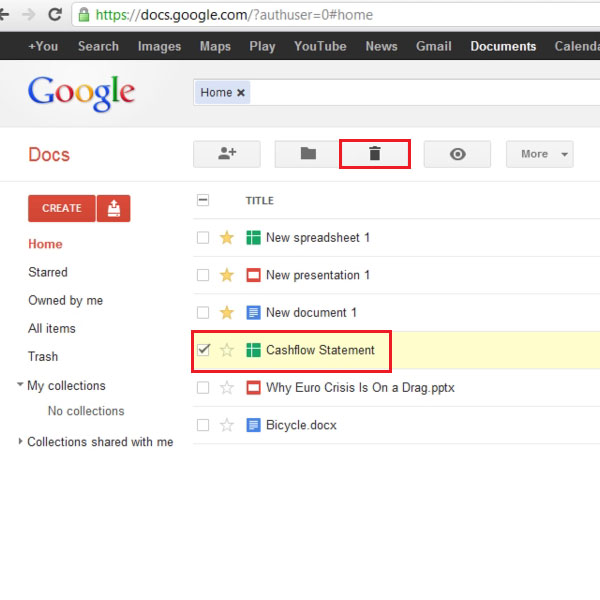Click the spreadsheet icon of Cashflow Statement
The width and height of the screenshot is (600, 600).
253,350
